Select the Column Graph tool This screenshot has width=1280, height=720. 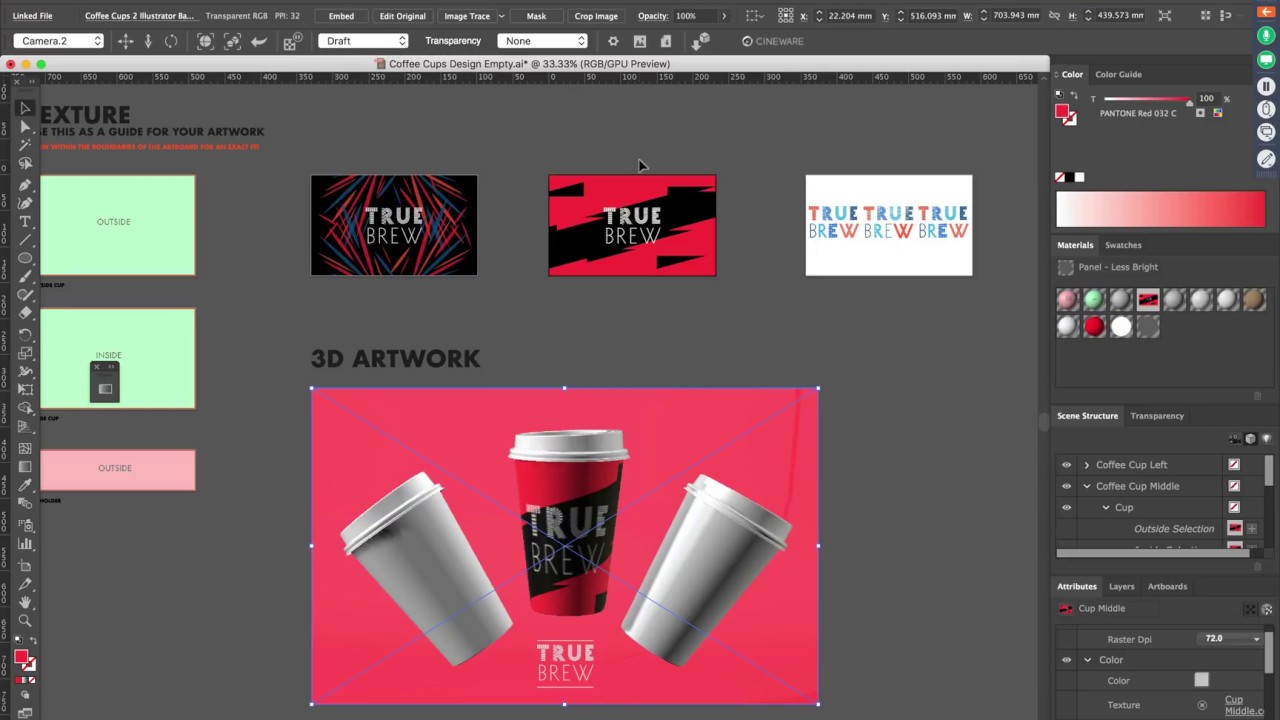point(25,544)
